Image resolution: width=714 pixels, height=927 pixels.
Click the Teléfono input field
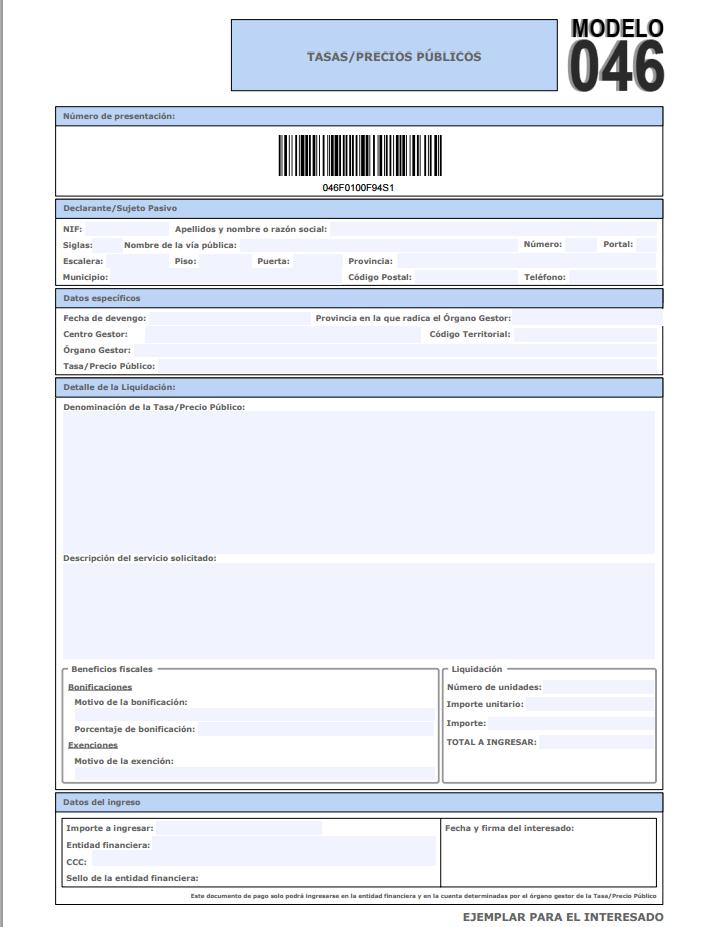coord(613,277)
